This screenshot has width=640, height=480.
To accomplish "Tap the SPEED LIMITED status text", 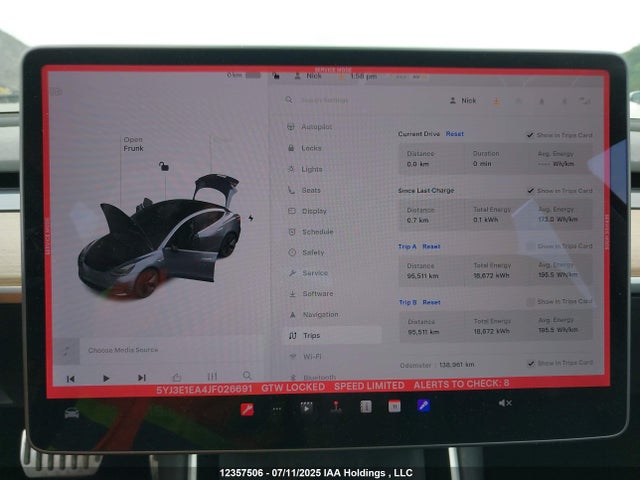I will [369, 386].
